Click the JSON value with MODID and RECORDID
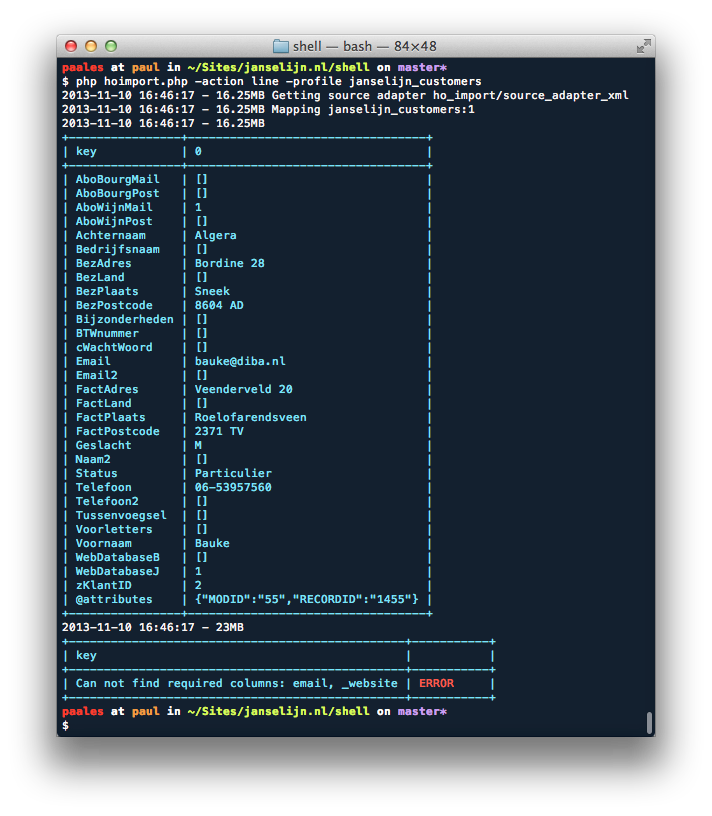The height and width of the screenshot is (816, 712). pyautogui.click(x=307, y=600)
